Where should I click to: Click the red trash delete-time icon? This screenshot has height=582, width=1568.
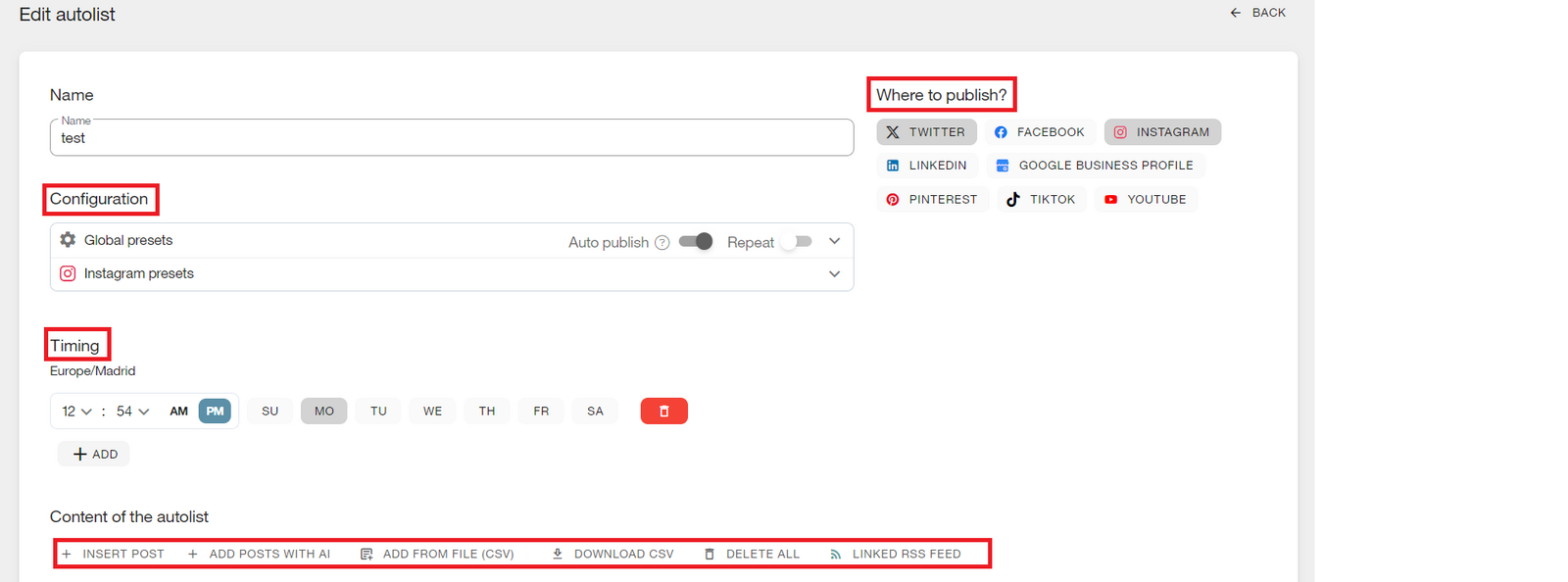point(663,412)
